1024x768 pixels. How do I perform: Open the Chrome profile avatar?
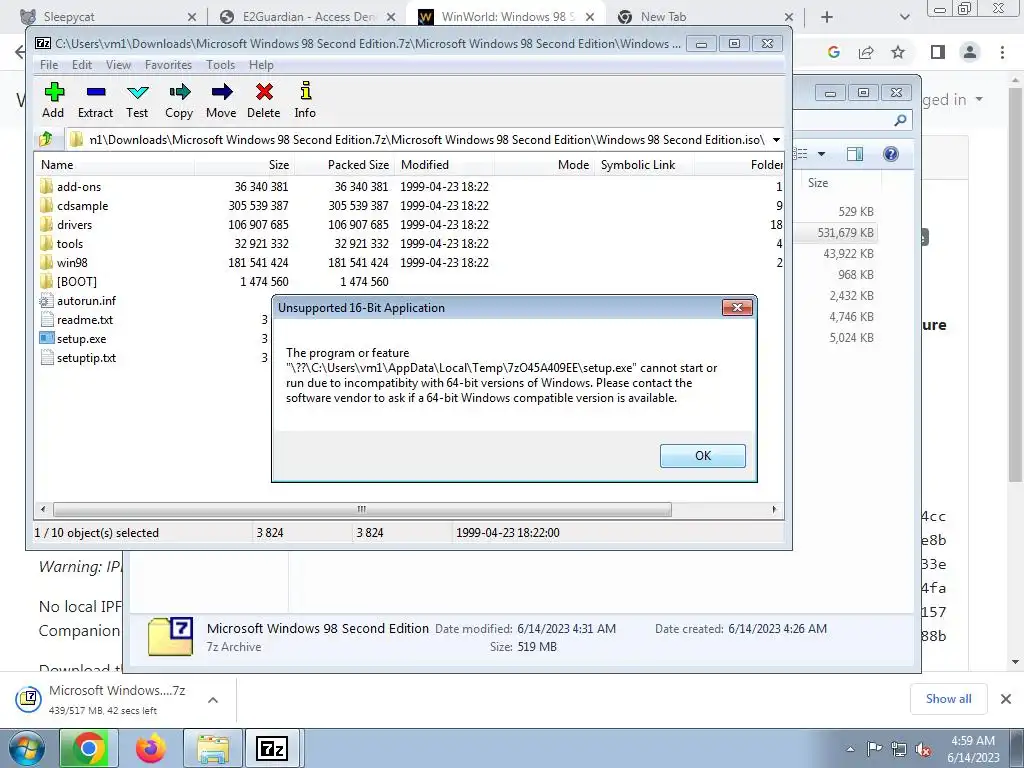tap(970, 52)
